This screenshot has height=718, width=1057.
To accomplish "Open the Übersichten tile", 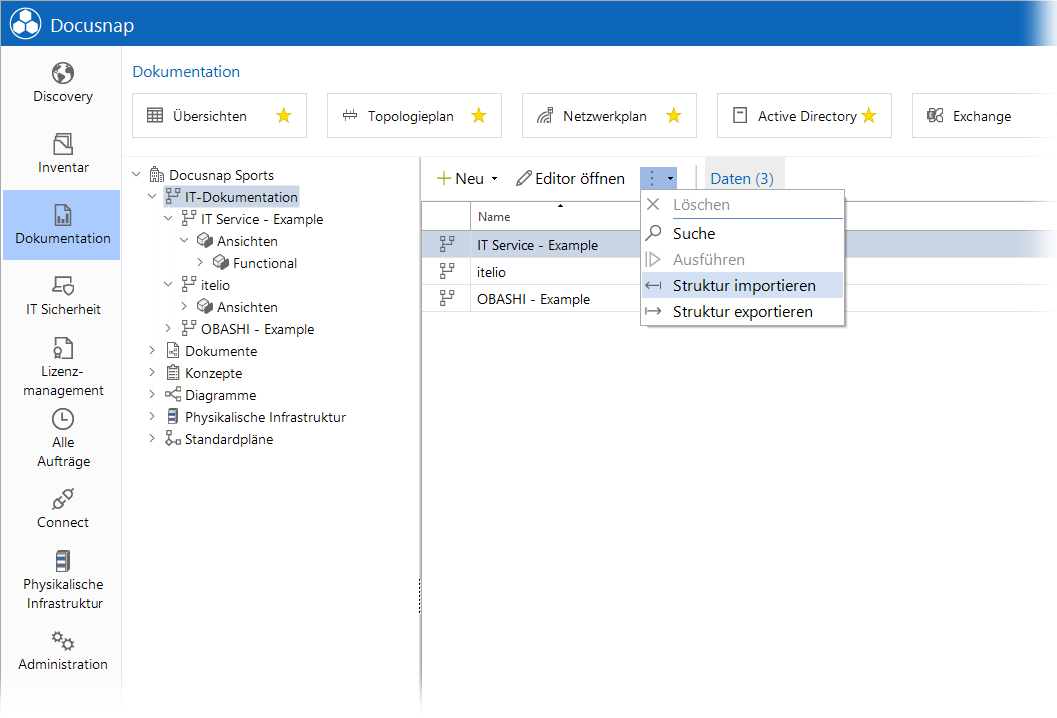I will (x=219, y=116).
